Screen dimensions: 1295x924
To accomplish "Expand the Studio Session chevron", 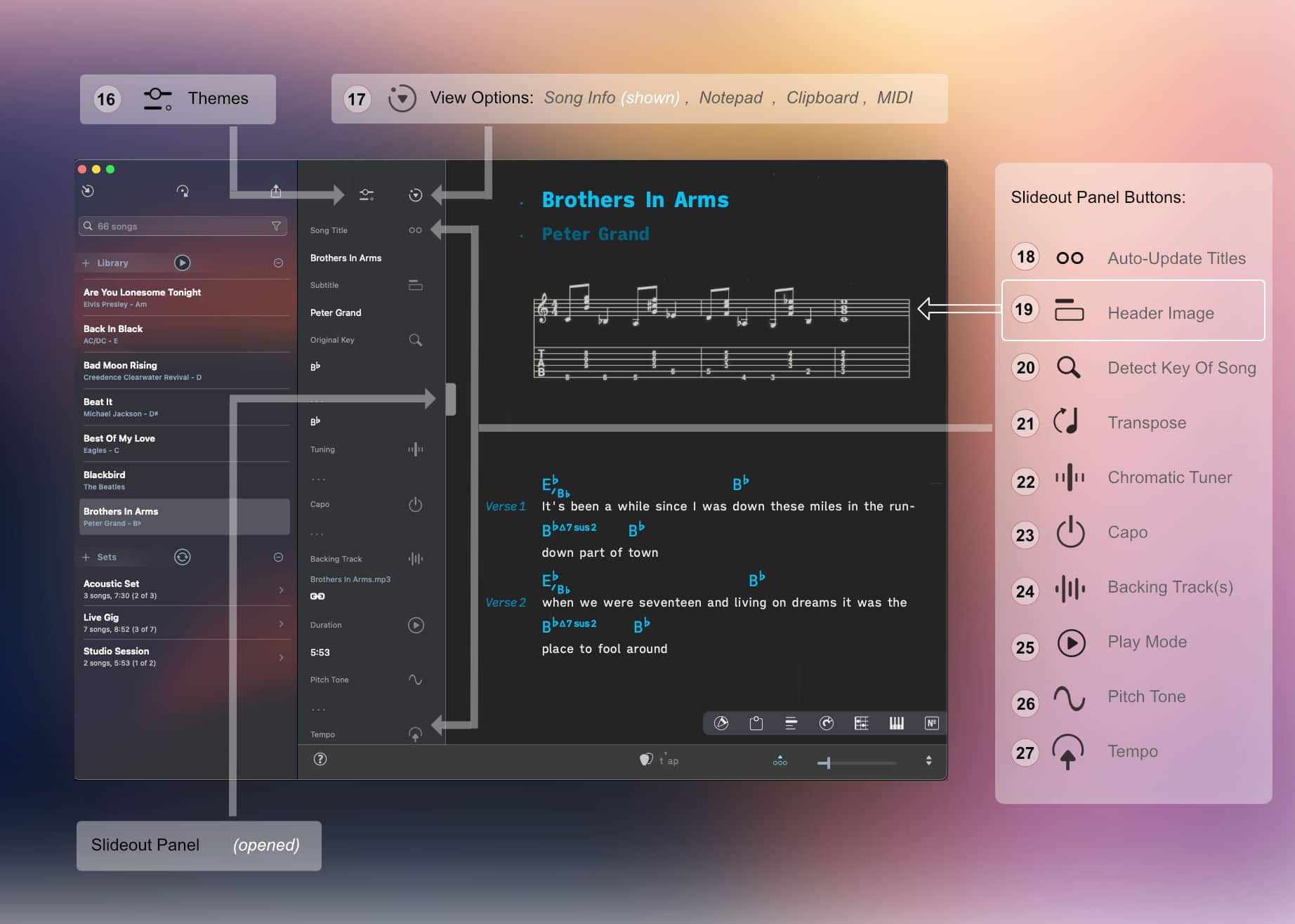I will 281,657.
